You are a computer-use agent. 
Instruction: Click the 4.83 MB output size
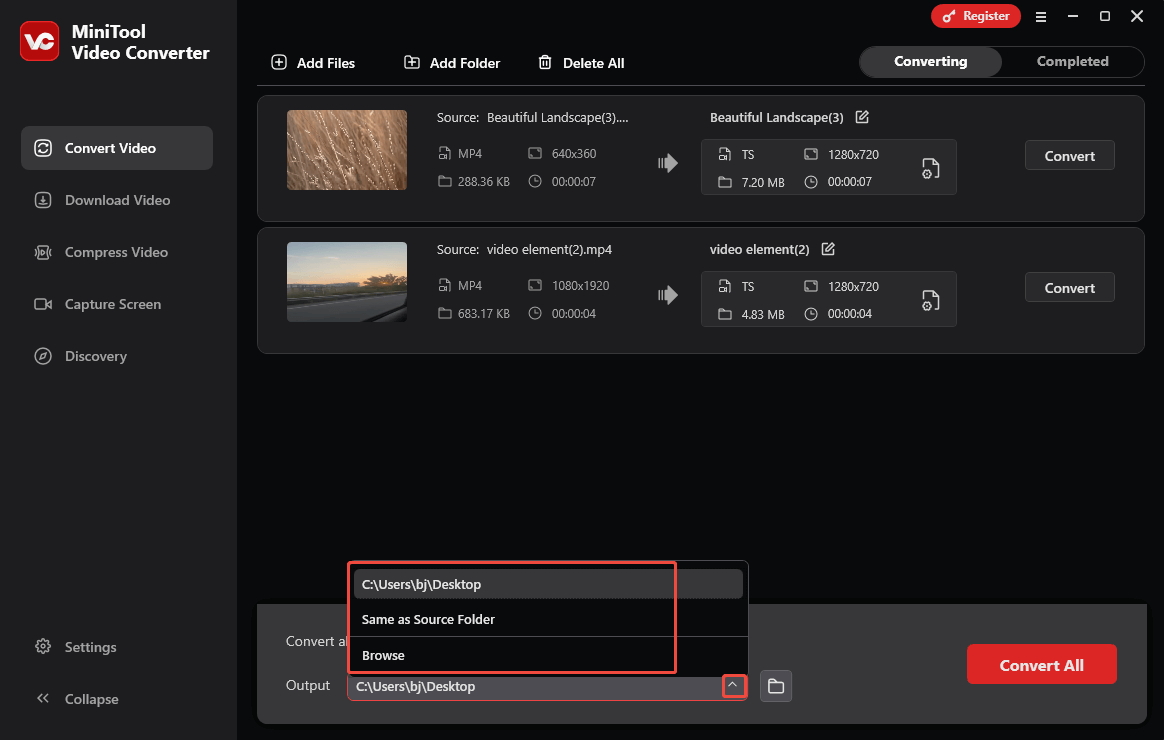point(762,315)
